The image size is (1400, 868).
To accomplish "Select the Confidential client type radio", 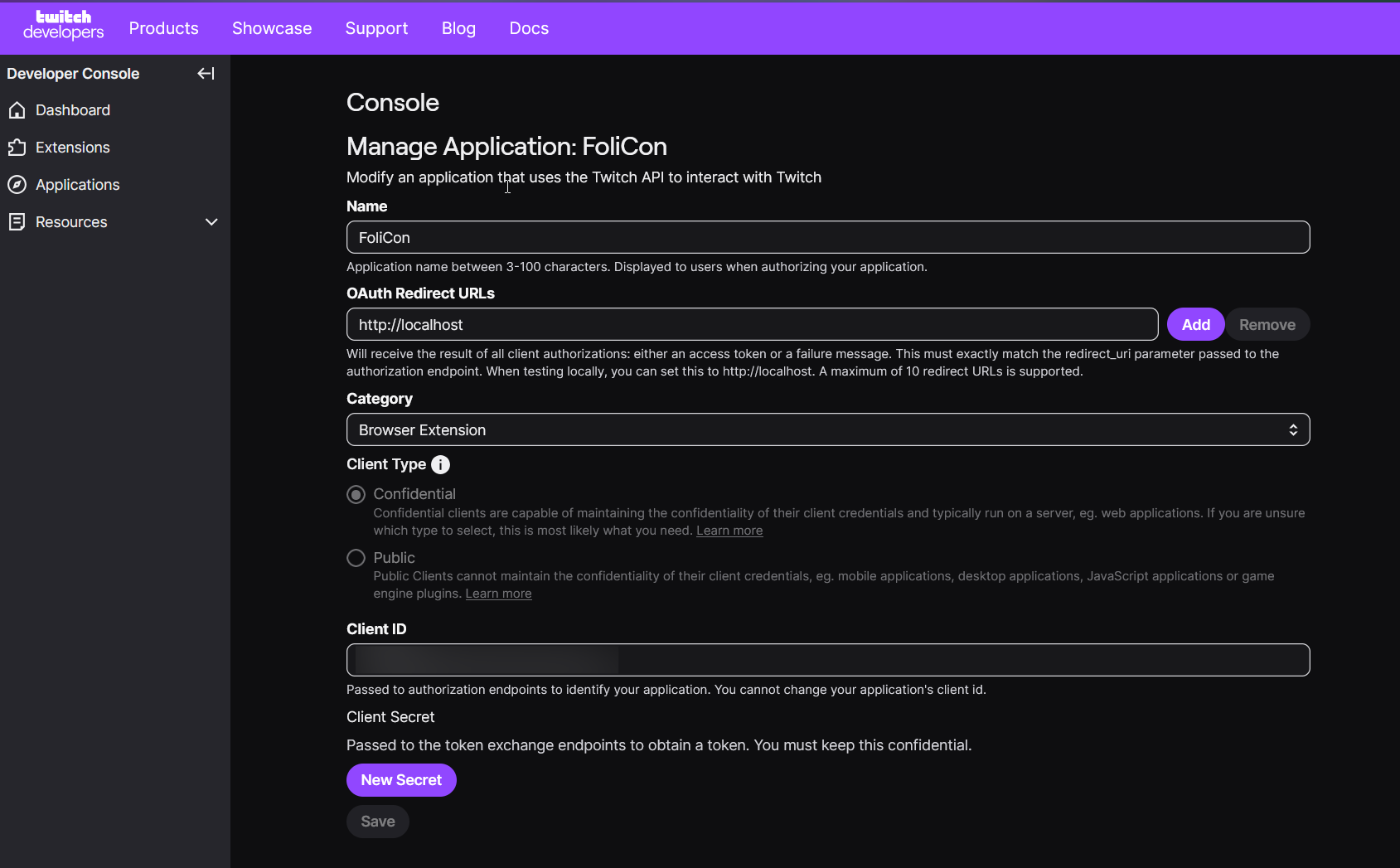I will tap(356, 495).
